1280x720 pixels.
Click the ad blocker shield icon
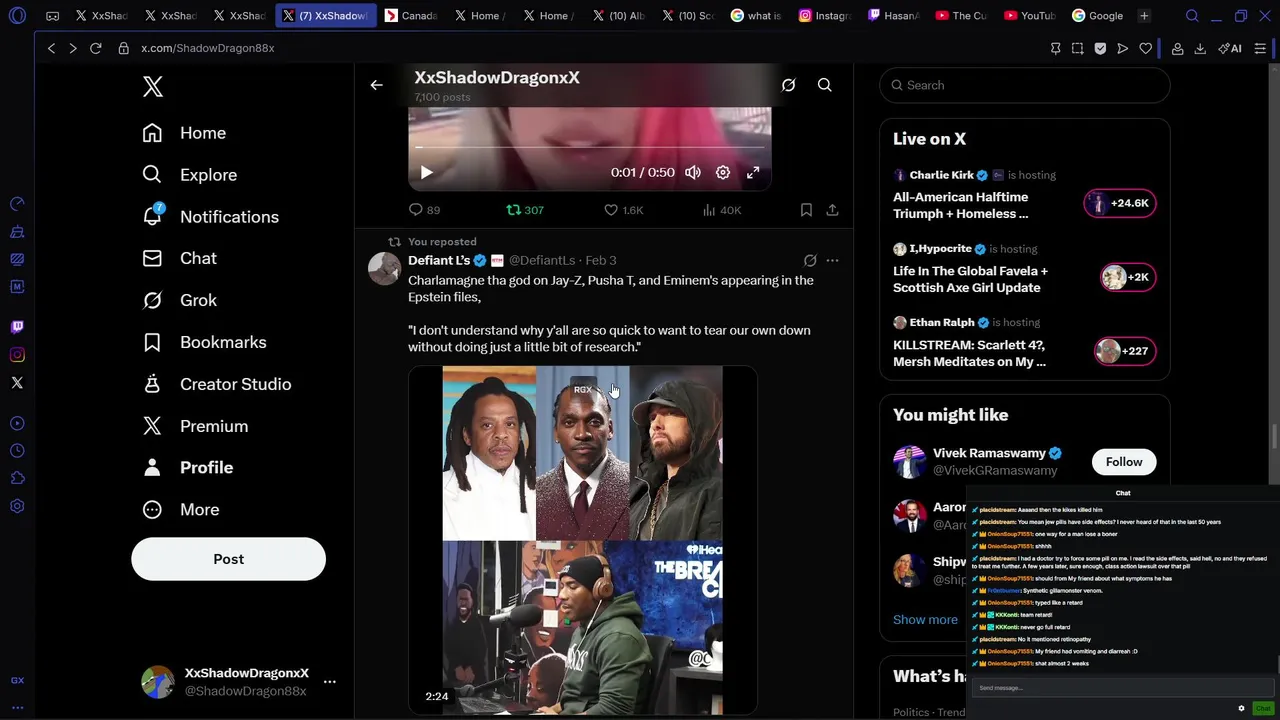pos(1100,48)
